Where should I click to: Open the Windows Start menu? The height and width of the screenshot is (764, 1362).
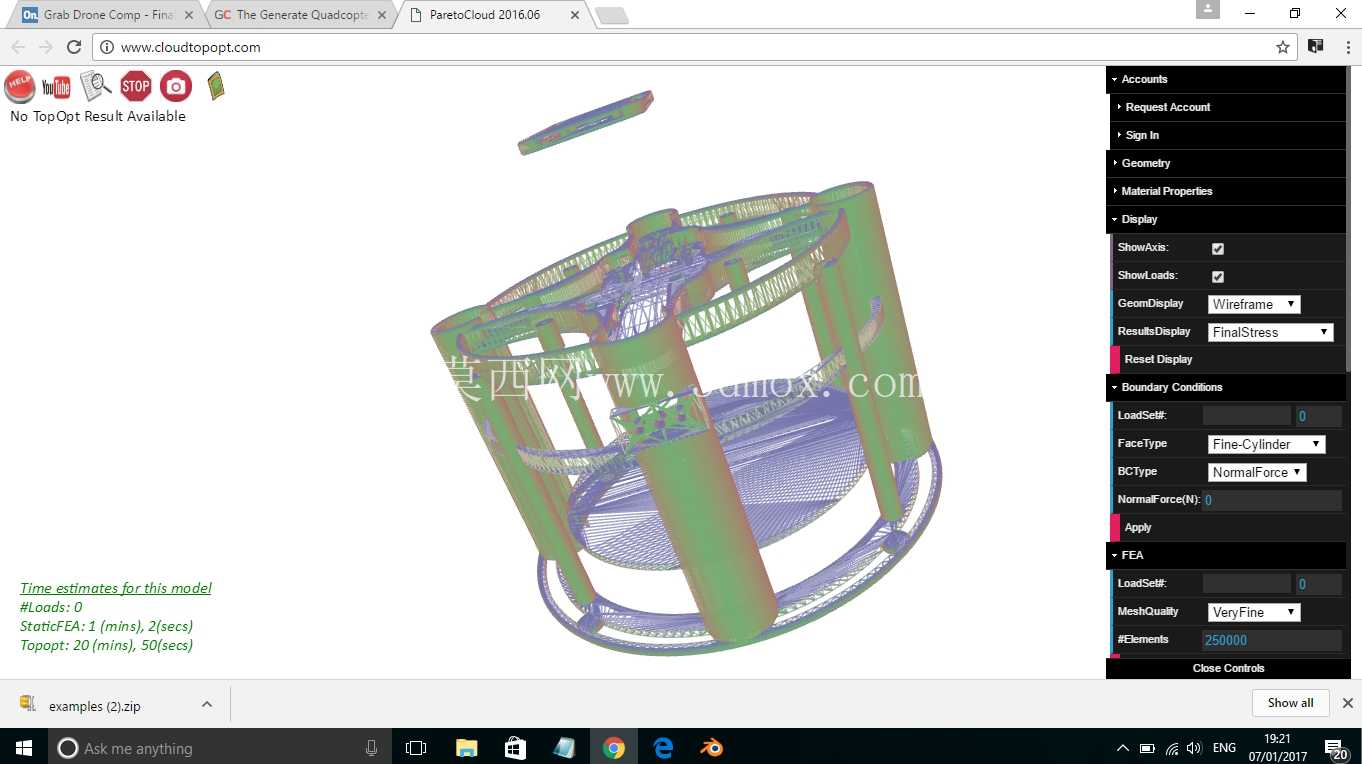pyautogui.click(x=23, y=748)
